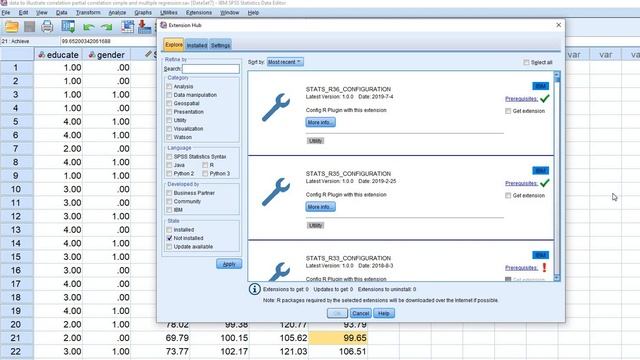
Task: Uncheck the Not installed state checkbox
Action: point(169,238)
